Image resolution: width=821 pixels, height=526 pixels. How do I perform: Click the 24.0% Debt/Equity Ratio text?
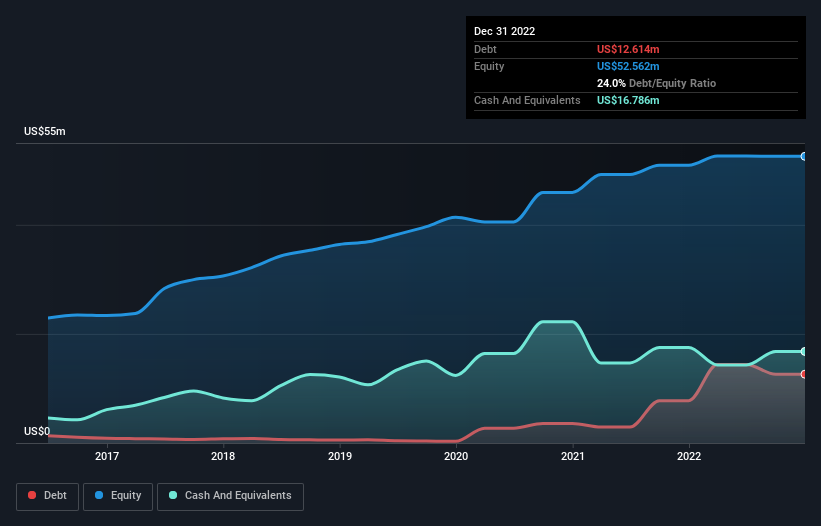pos(656,83)
